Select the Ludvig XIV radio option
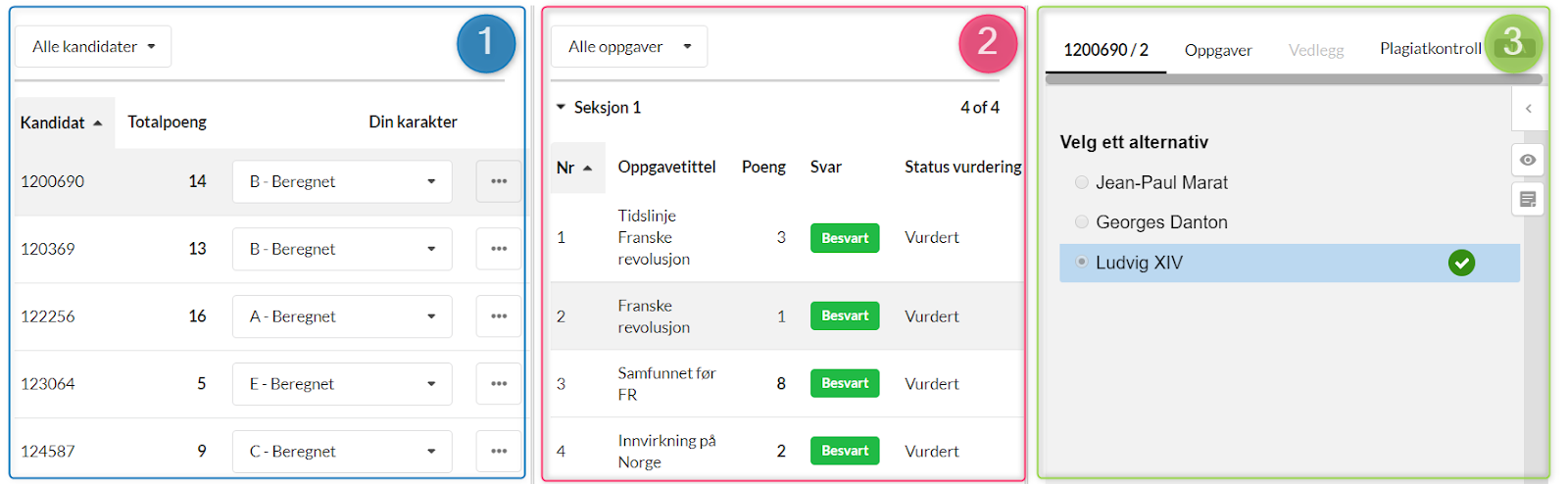Screen dimensions: 1568x484 point(1082,262)
